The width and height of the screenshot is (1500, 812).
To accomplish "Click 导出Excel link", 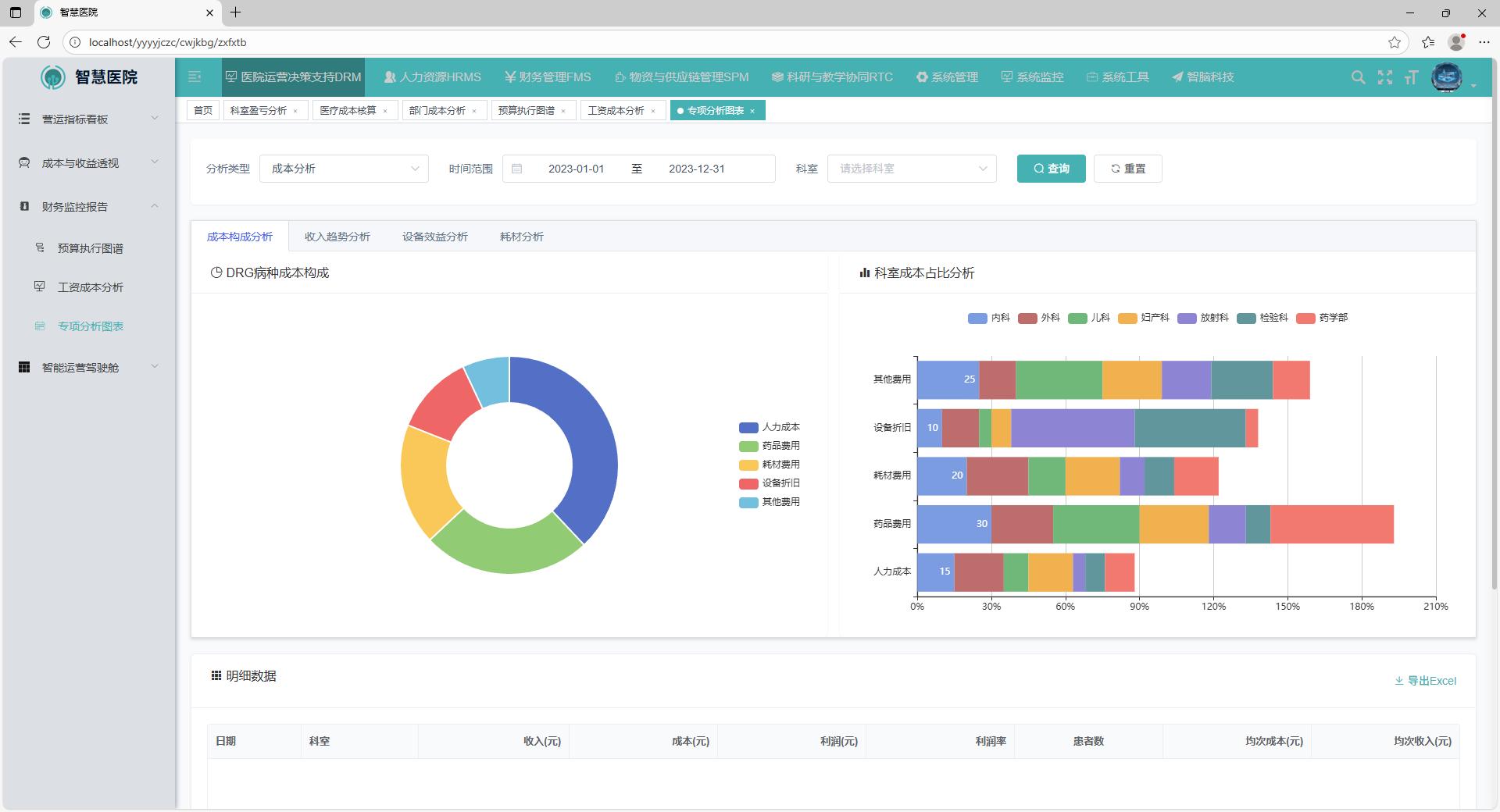I will 1425,681.
